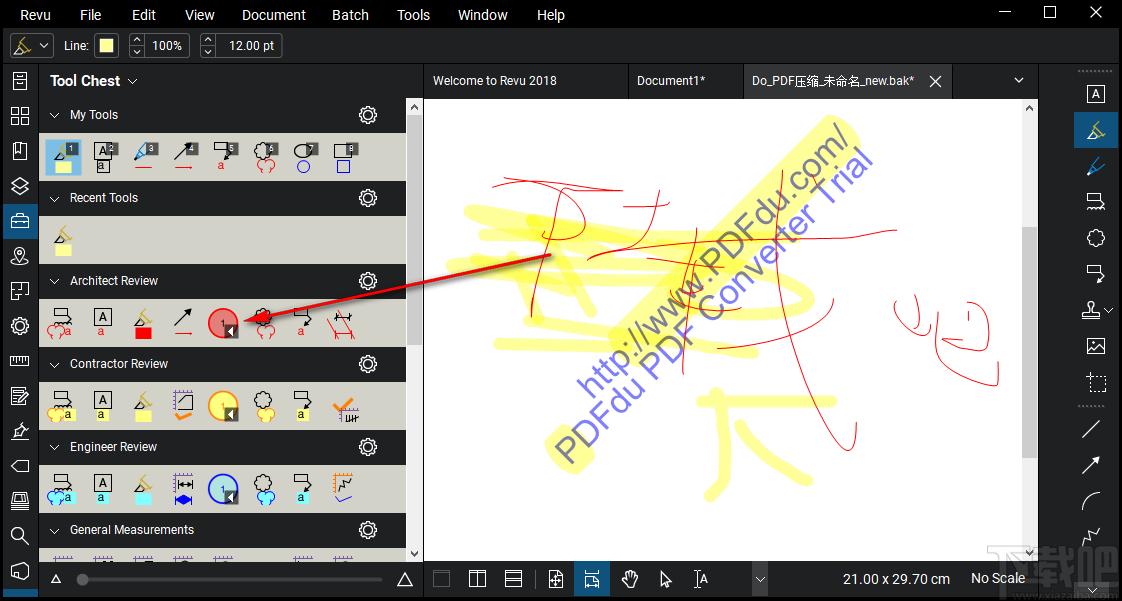1122x601 pixels.
Task: Activate Select Text tool in bottom bar
Action: pyautogui.click(x=701, y=580)
